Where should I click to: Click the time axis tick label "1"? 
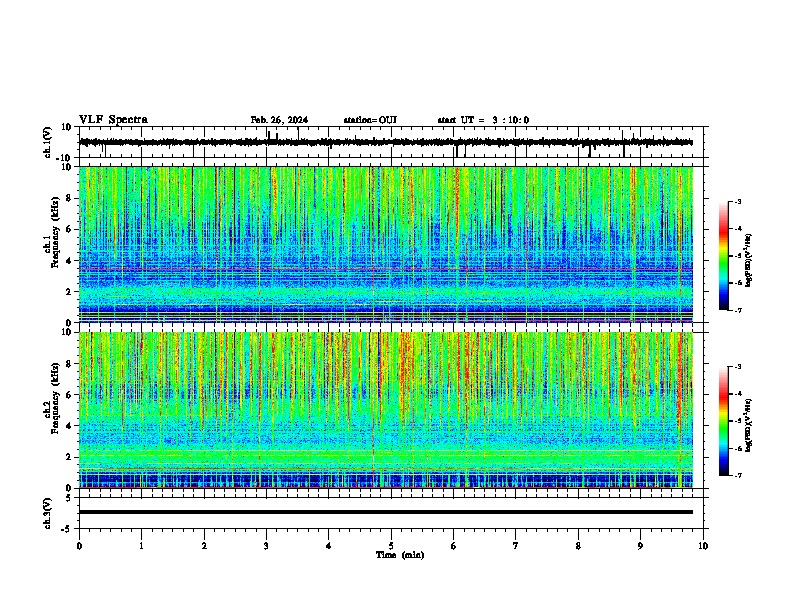(141, 546)
